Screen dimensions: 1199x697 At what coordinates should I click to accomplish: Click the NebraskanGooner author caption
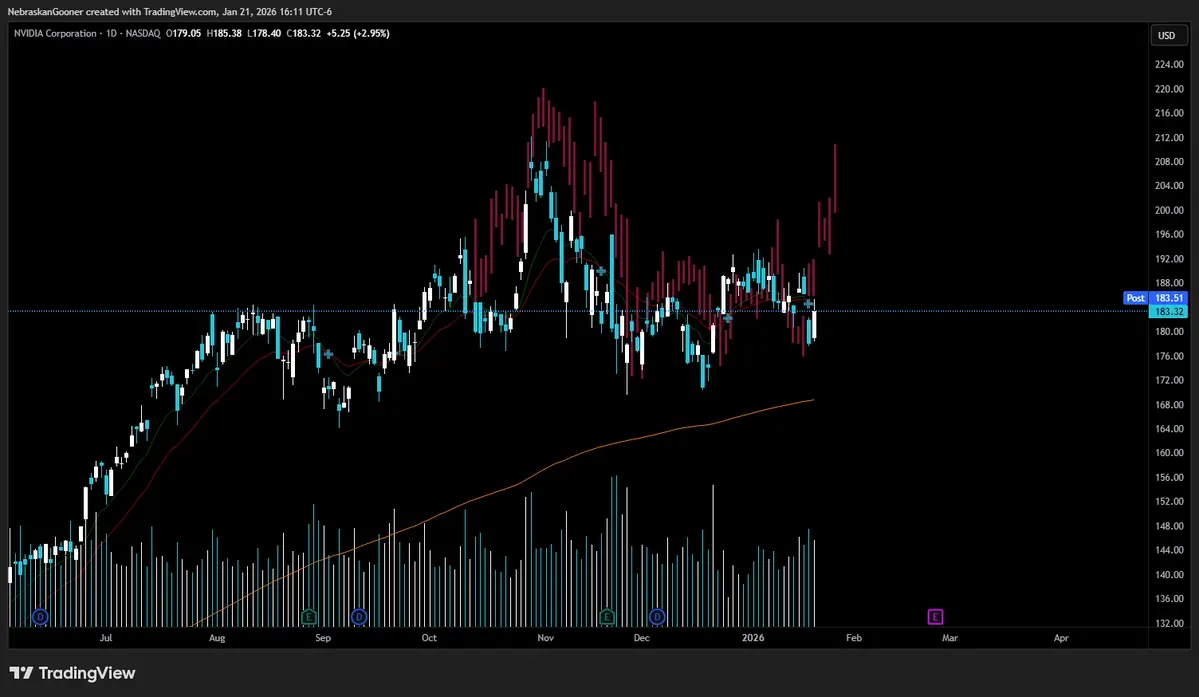(x=45, y=11)
